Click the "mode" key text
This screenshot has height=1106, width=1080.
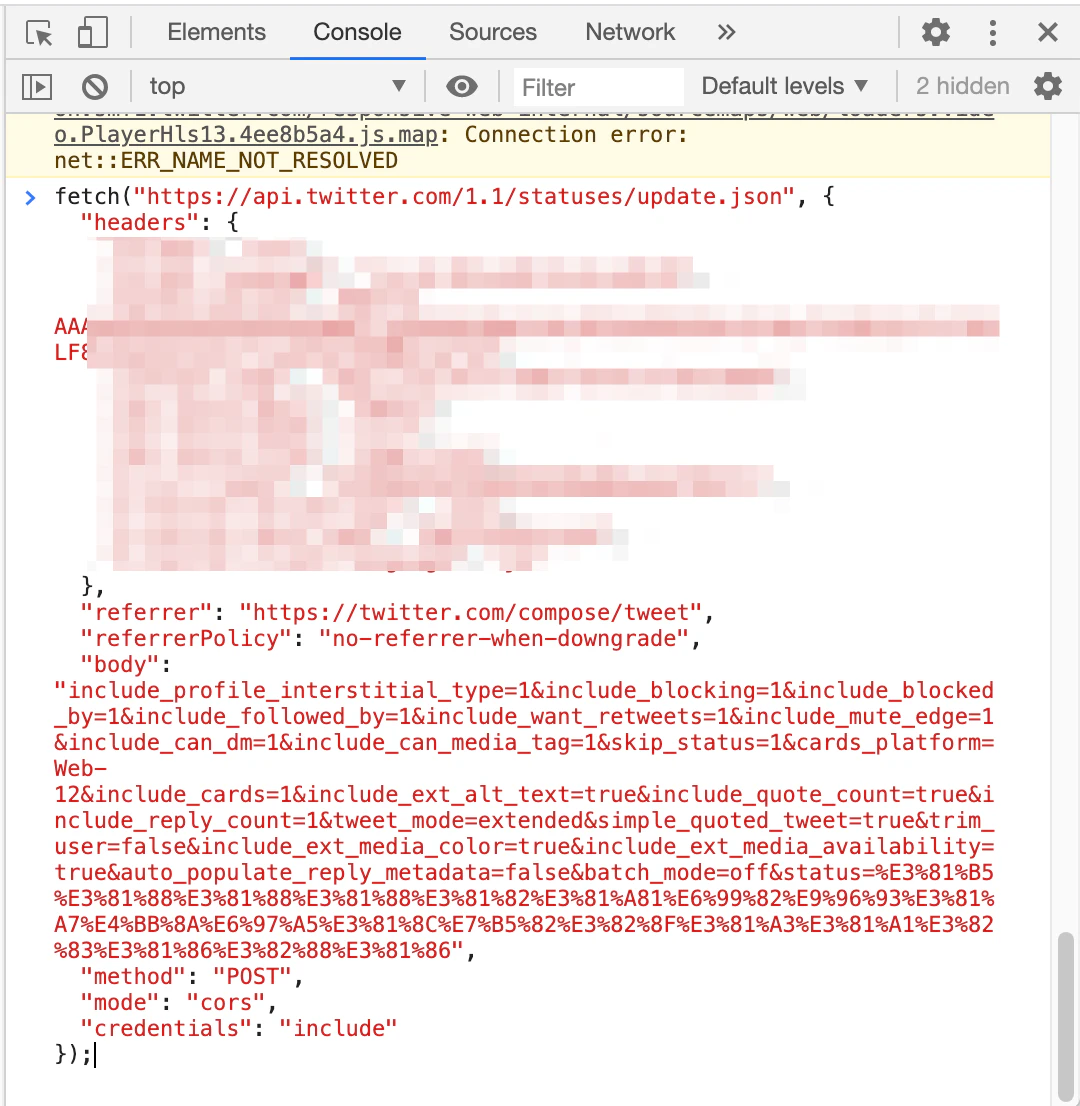coord(120,1002)
